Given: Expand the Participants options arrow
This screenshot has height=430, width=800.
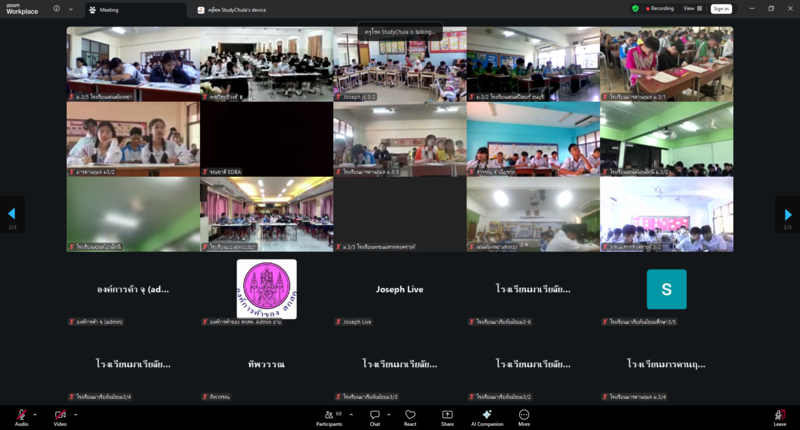Looking at the screenshot, I should pyautogui.click(x=351, y=414).
